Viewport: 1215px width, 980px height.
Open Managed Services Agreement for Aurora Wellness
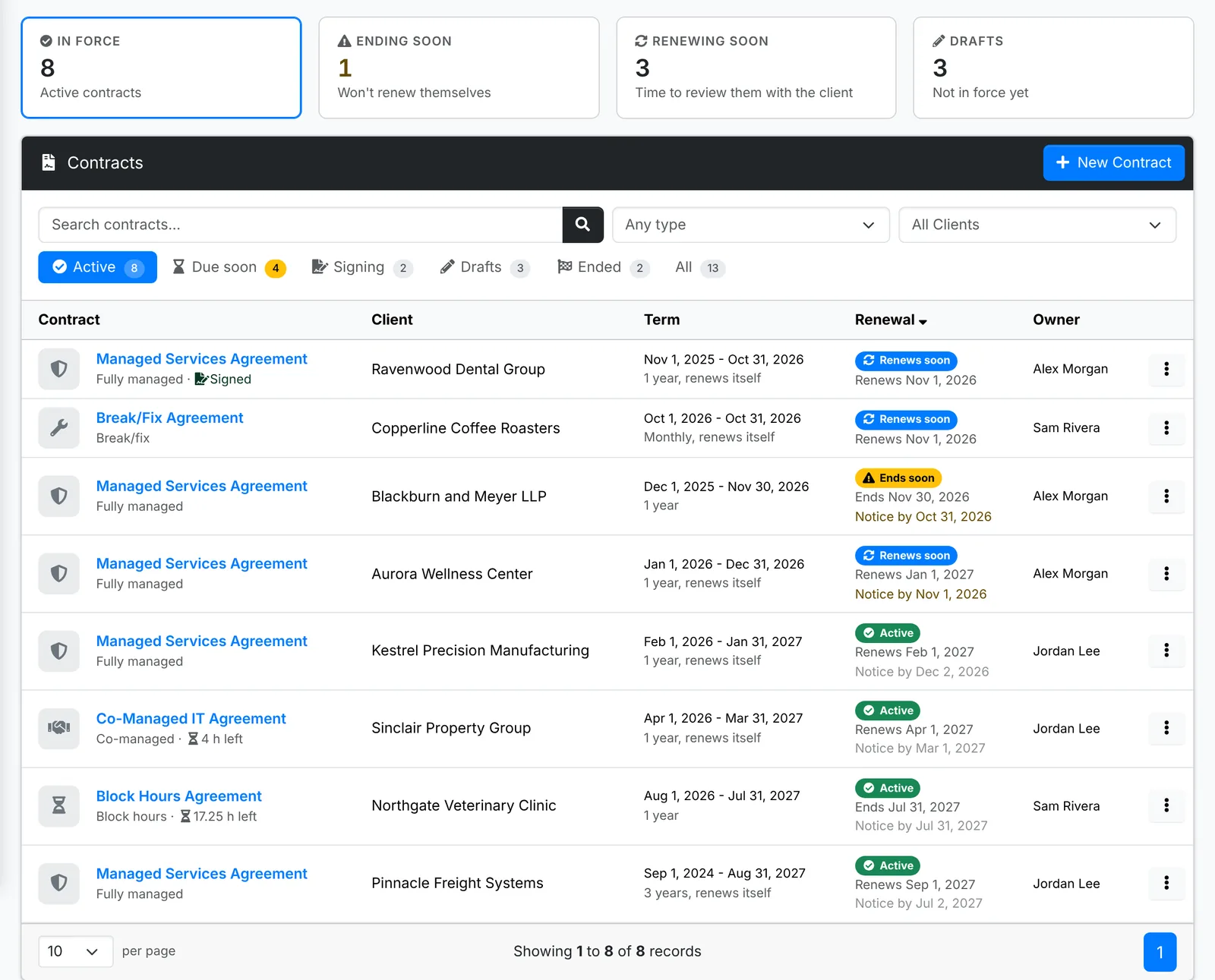point(201,564)
